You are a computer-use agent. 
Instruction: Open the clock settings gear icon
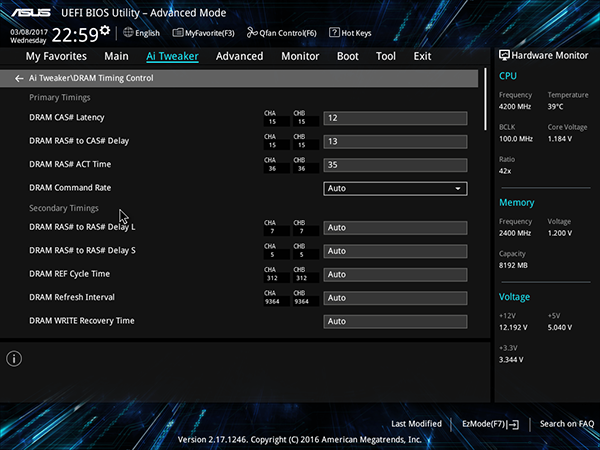click(104, 30)
